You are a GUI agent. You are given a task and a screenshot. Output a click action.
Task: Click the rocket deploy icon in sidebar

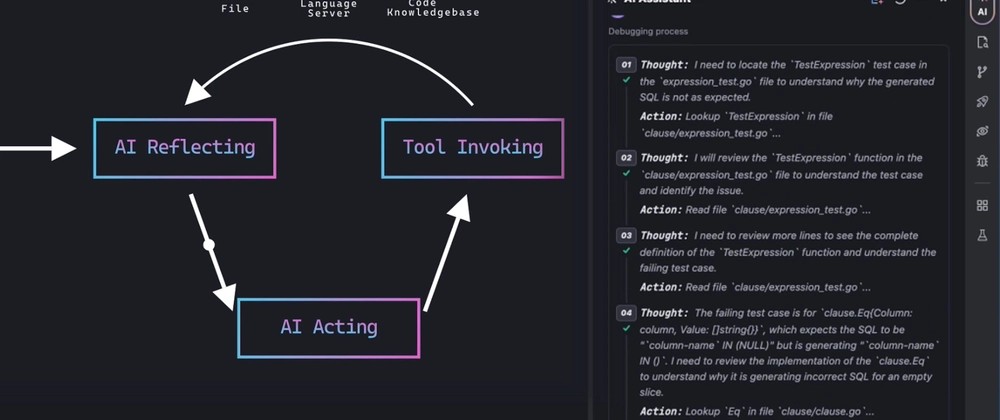coord(981,102)
